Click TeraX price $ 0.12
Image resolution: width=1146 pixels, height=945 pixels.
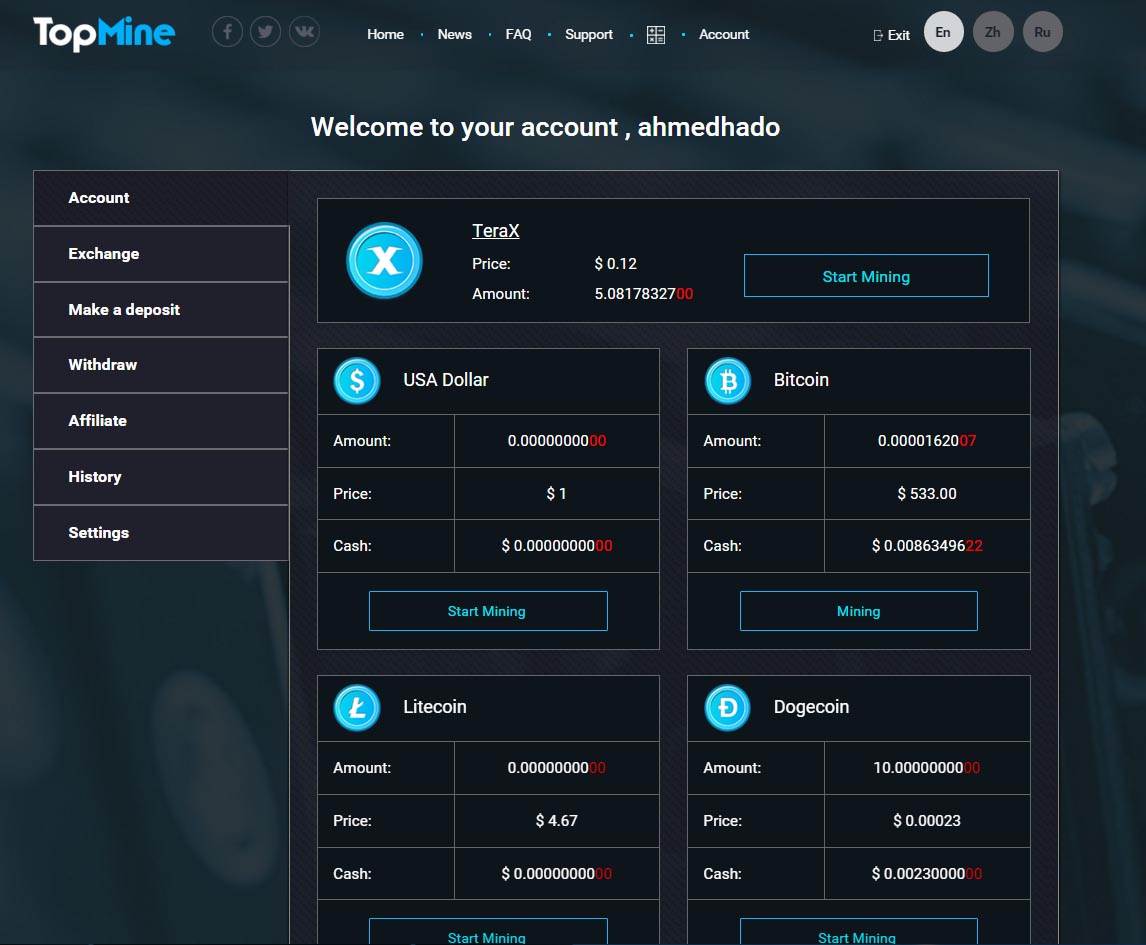[615, 264]
